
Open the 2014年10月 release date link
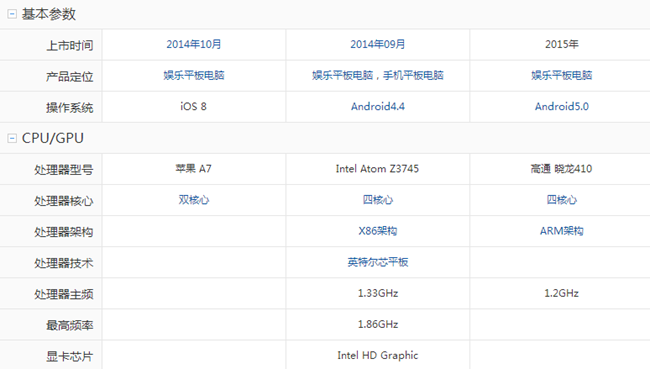click(x=194, y=44)
